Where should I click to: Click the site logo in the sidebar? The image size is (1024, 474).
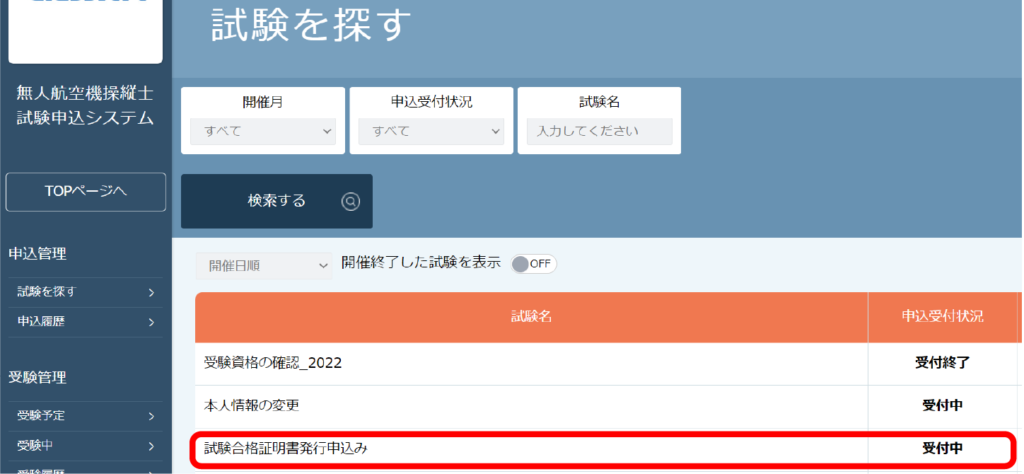pyautogui.click(x=85, y=30)
